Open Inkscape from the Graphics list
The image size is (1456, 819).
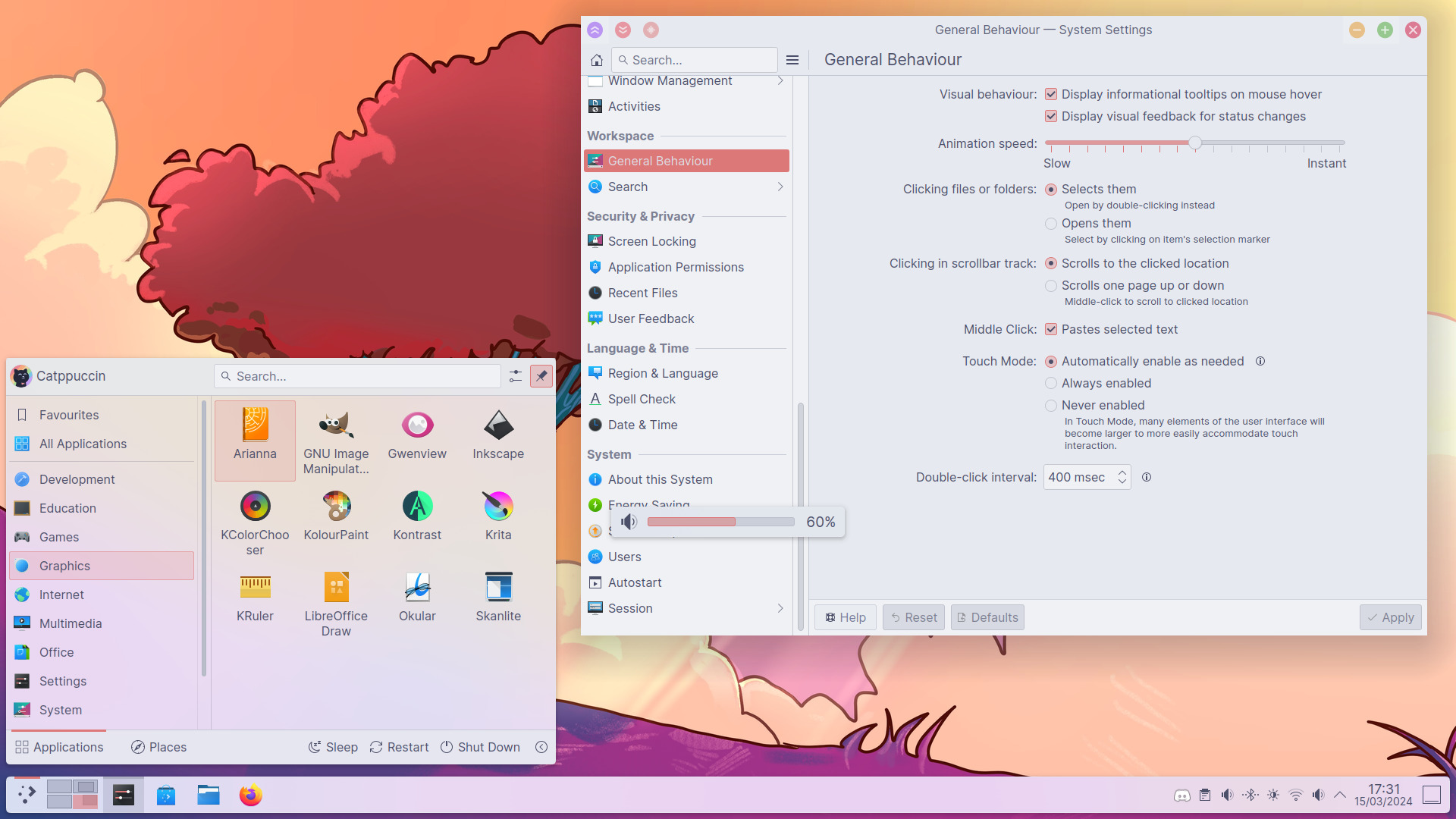(x=498, y=426)
